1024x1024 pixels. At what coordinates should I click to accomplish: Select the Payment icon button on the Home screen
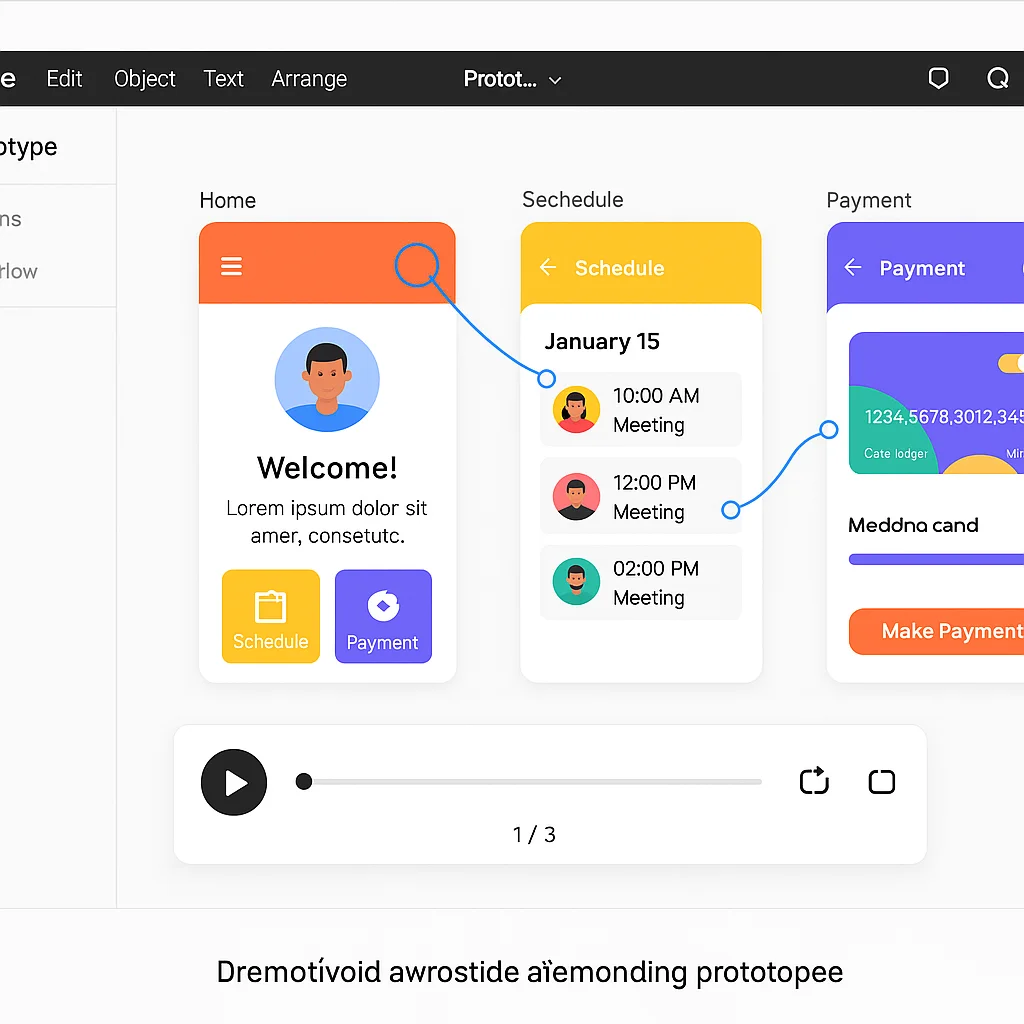click(x=383, y=616)
